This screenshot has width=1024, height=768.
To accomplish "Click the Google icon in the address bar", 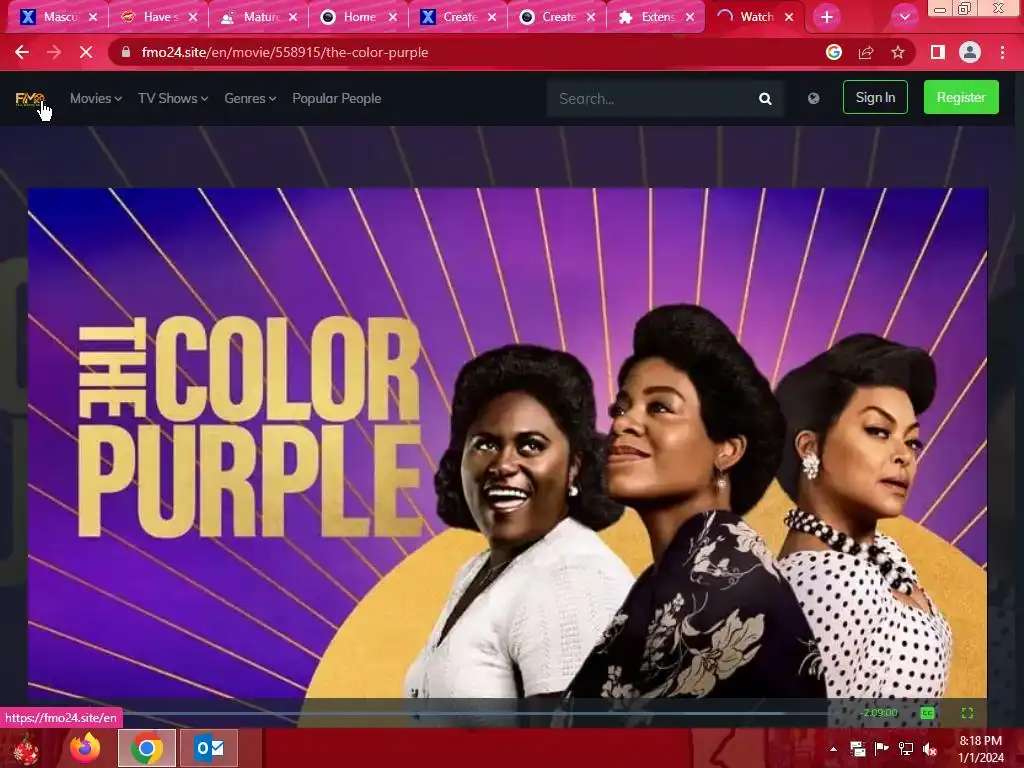I will [834, 52].
